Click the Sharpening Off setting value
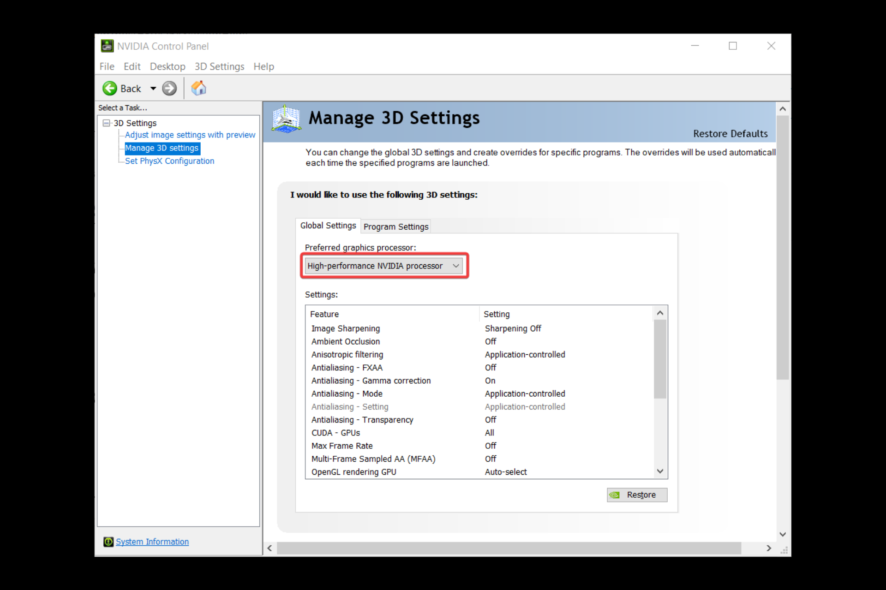The width and height of the screenshot is (886, 590). [513, 328]
